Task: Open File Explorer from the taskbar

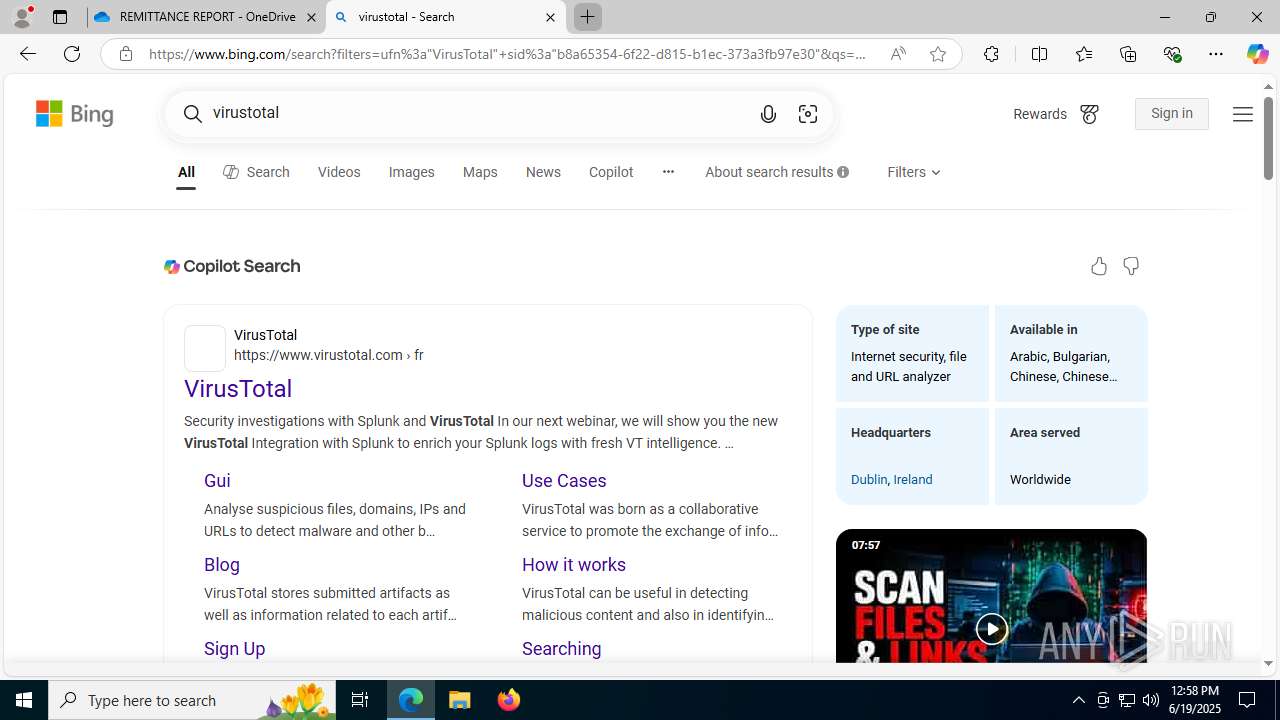Action: pyautogui.click(x=460, y=700)
